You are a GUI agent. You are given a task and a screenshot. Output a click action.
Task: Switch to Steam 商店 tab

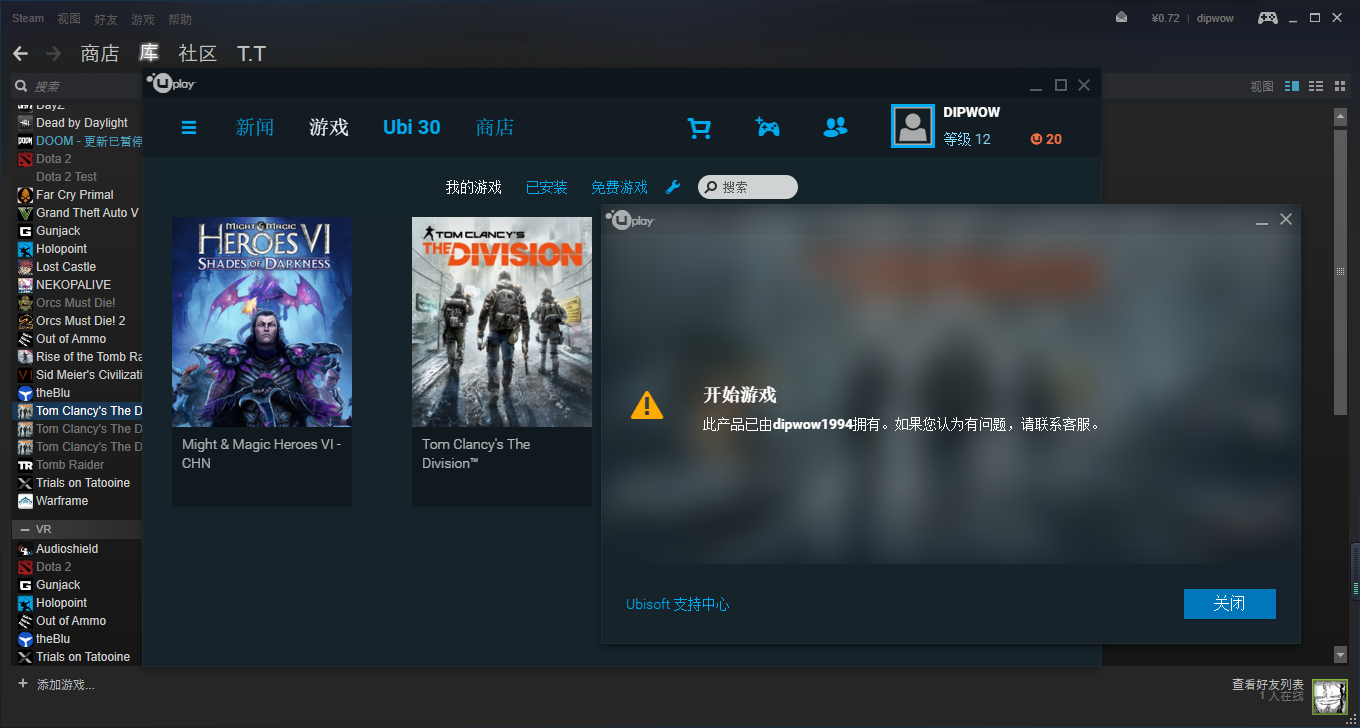100,53
